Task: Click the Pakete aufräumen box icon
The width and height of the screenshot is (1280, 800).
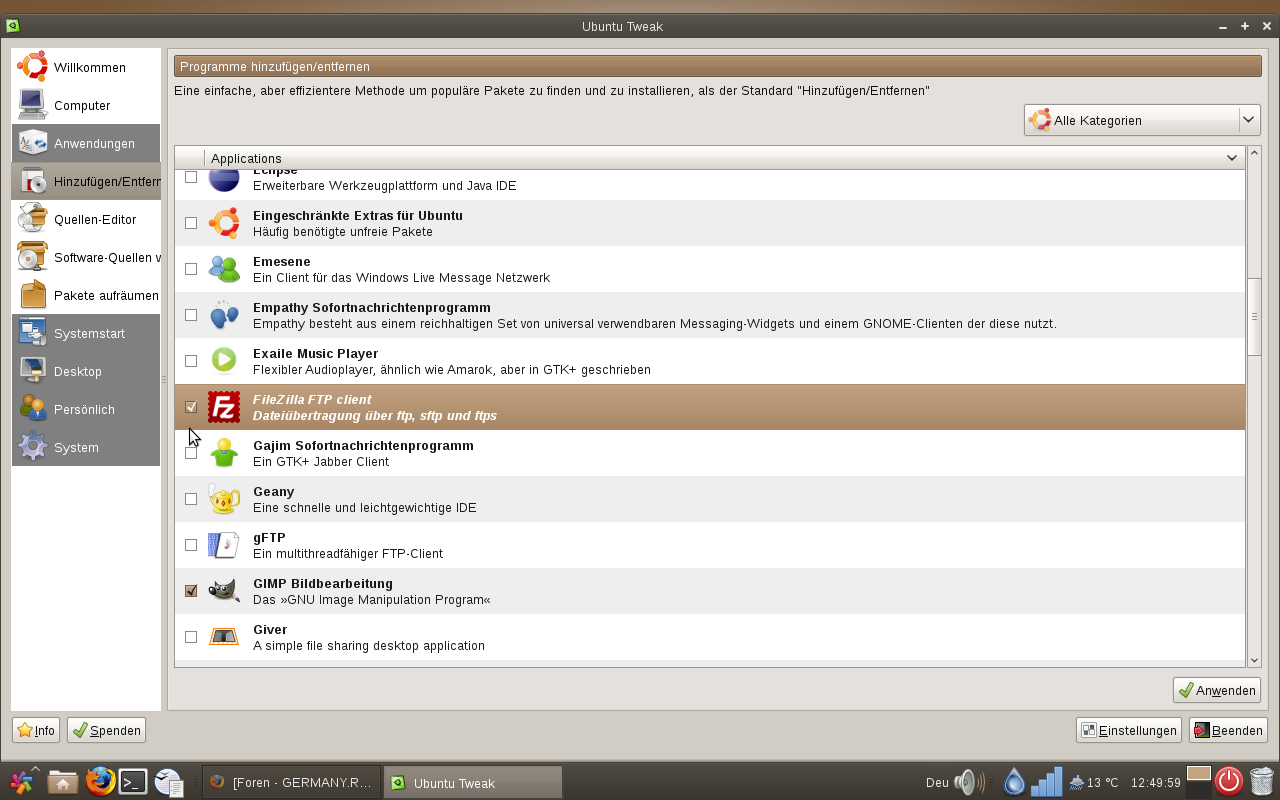Action: (33, 295)
